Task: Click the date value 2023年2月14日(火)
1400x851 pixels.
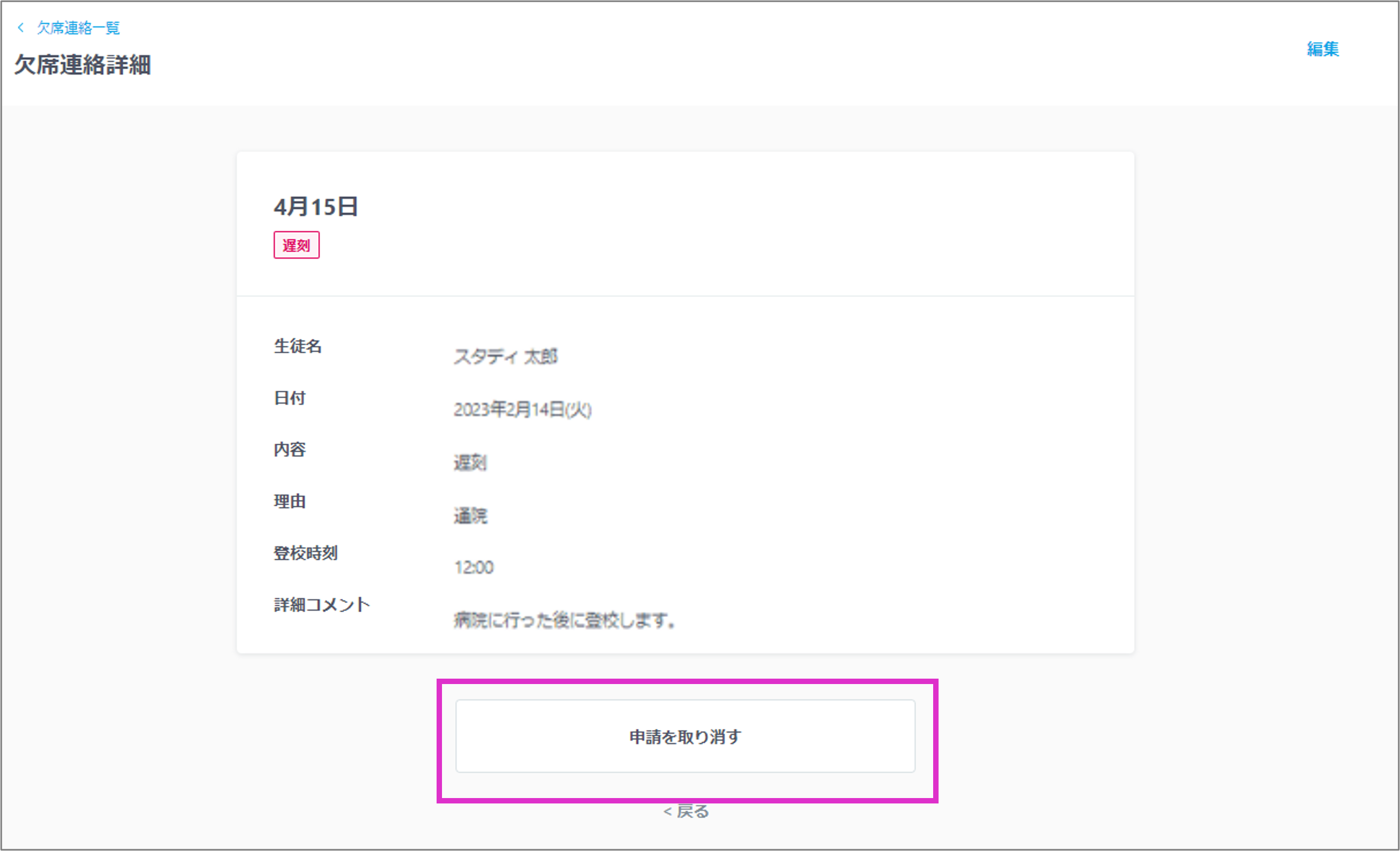Action: tap(522, 410)
